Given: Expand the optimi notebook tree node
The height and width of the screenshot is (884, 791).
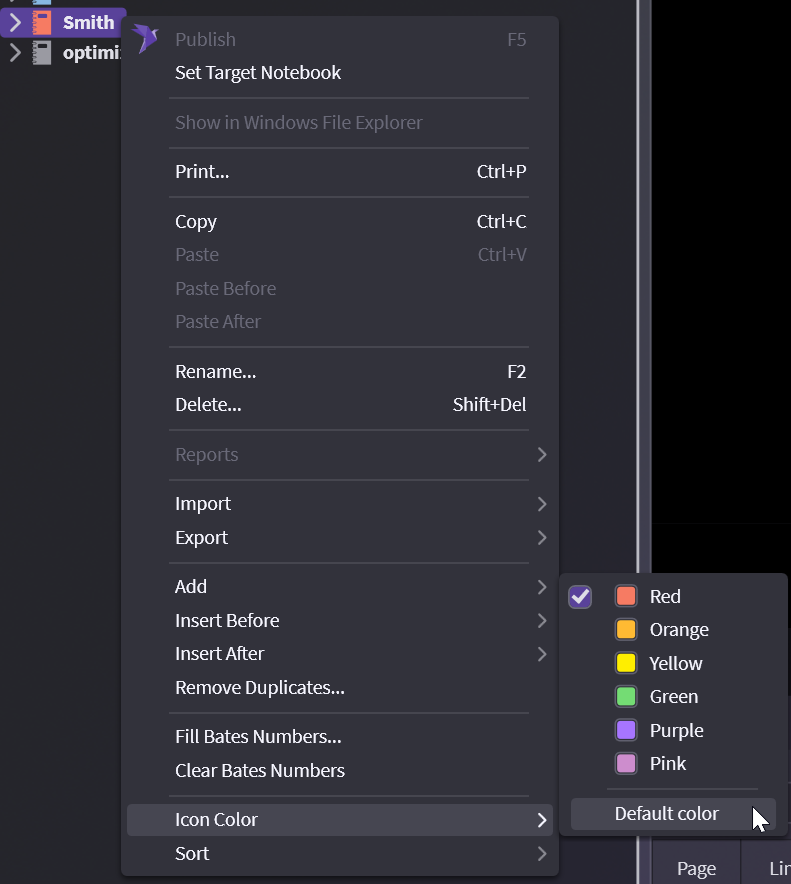Looking at the screenshot, I should pyautogui.click(x=15, y=52).
